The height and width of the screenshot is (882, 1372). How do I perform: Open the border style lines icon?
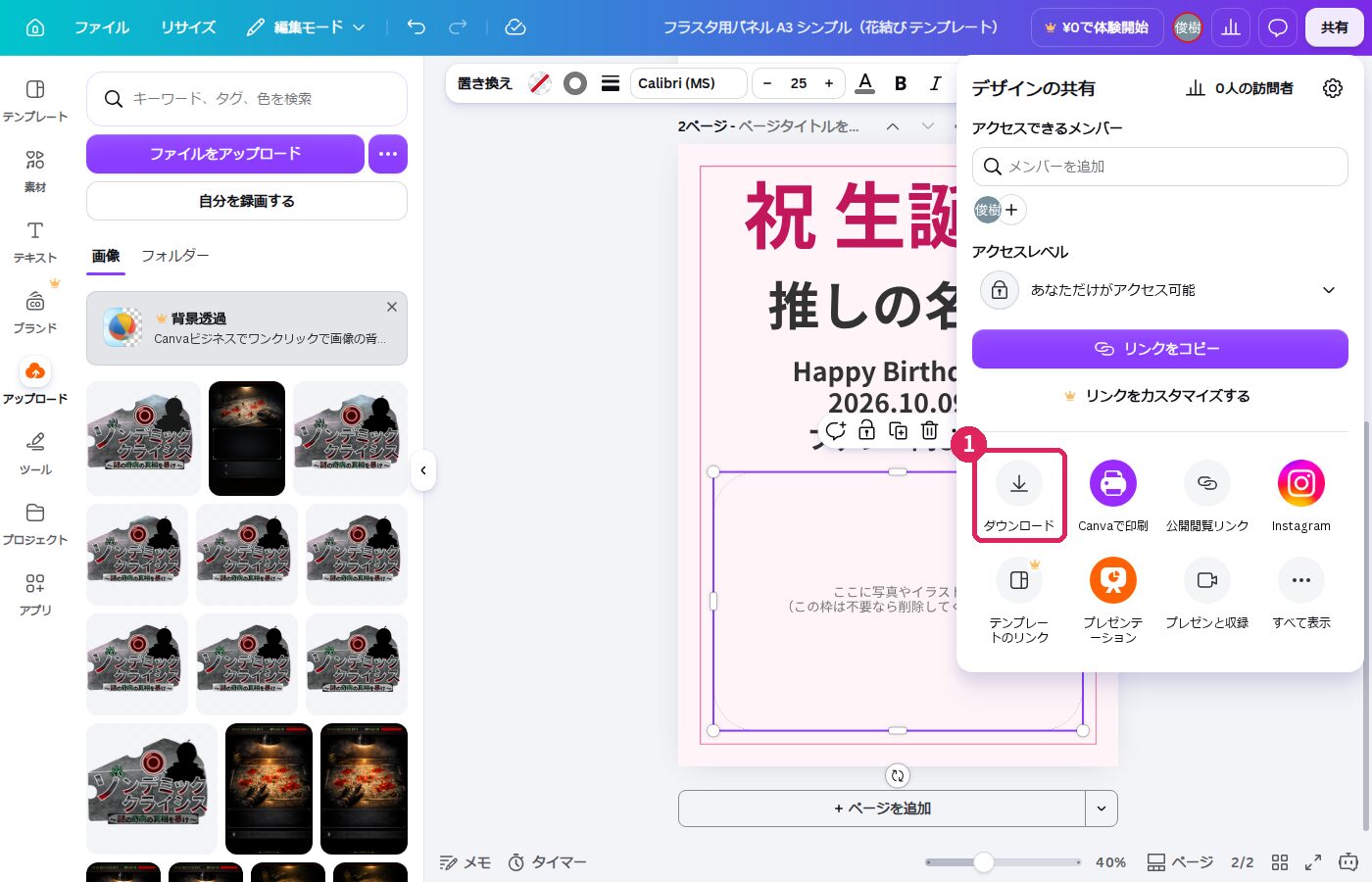coord(611,83)
